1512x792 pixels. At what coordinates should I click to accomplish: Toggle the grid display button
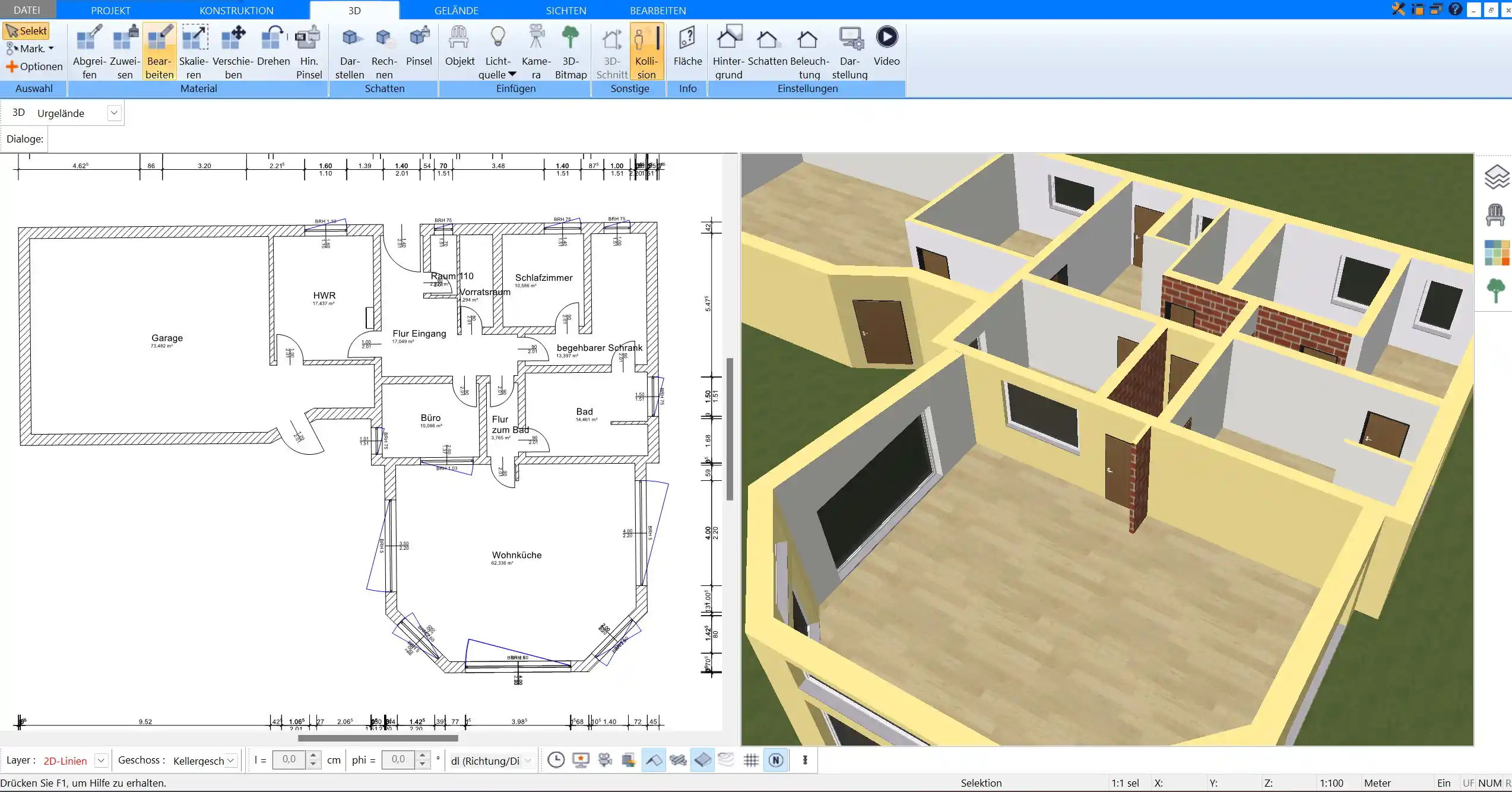tap(751, 760)
